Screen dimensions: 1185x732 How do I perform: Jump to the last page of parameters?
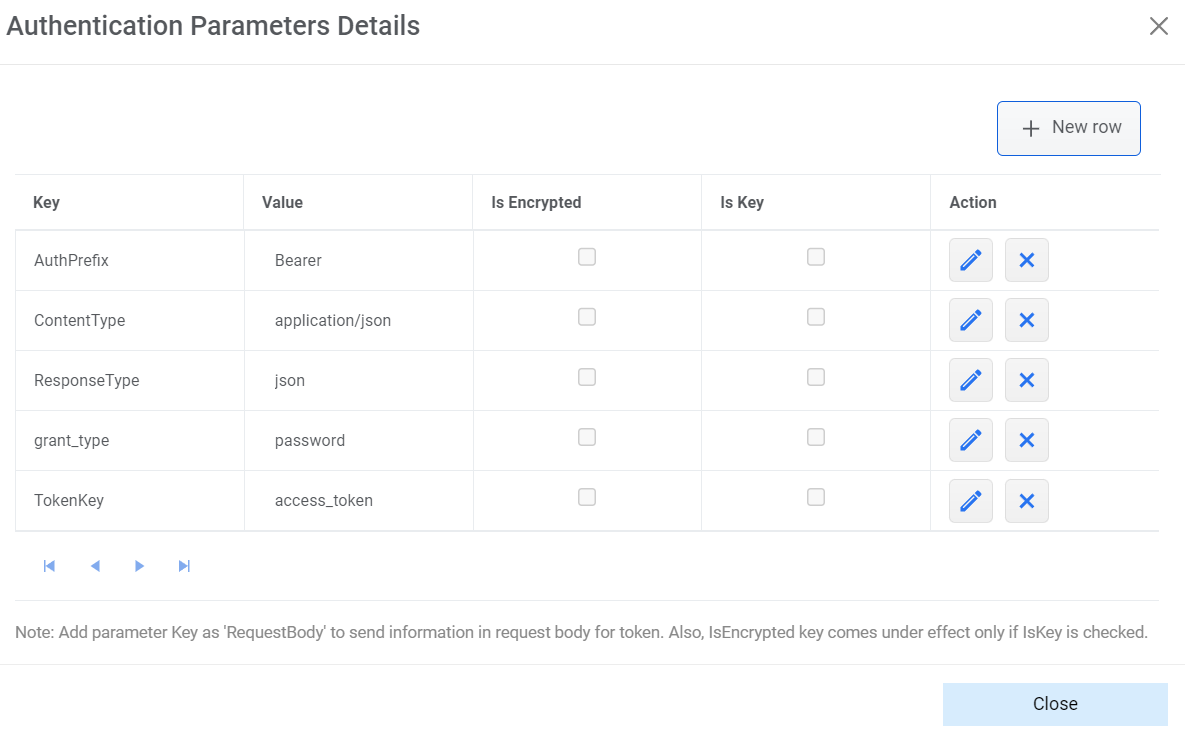pyautogui.click(x=184, y=565)
